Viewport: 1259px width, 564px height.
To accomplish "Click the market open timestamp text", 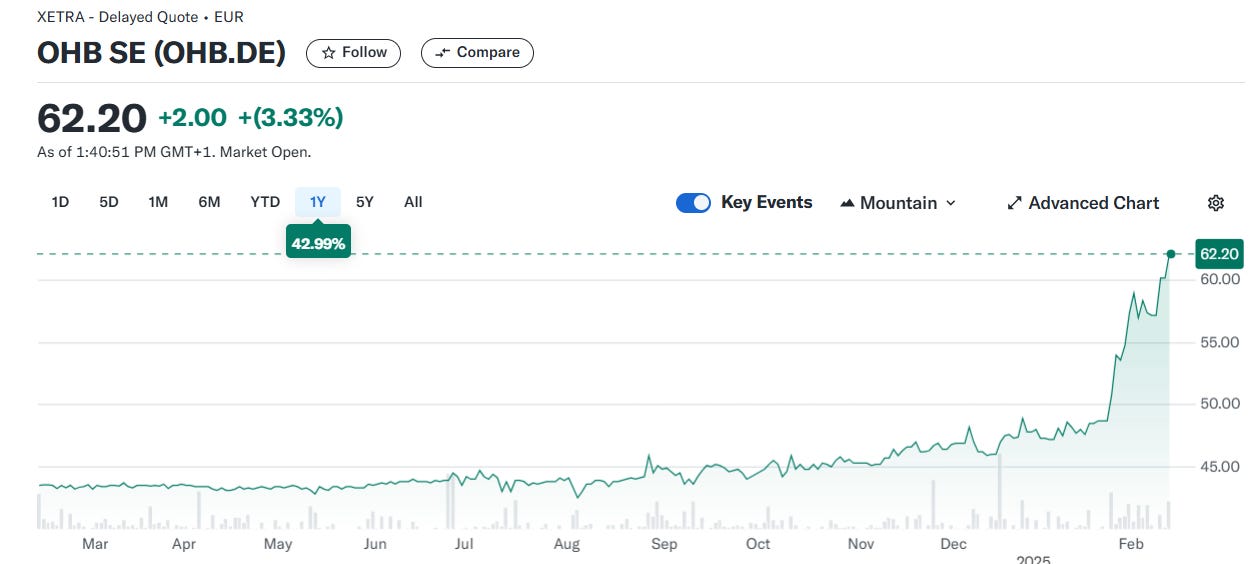I will click(x=174, y=152).
